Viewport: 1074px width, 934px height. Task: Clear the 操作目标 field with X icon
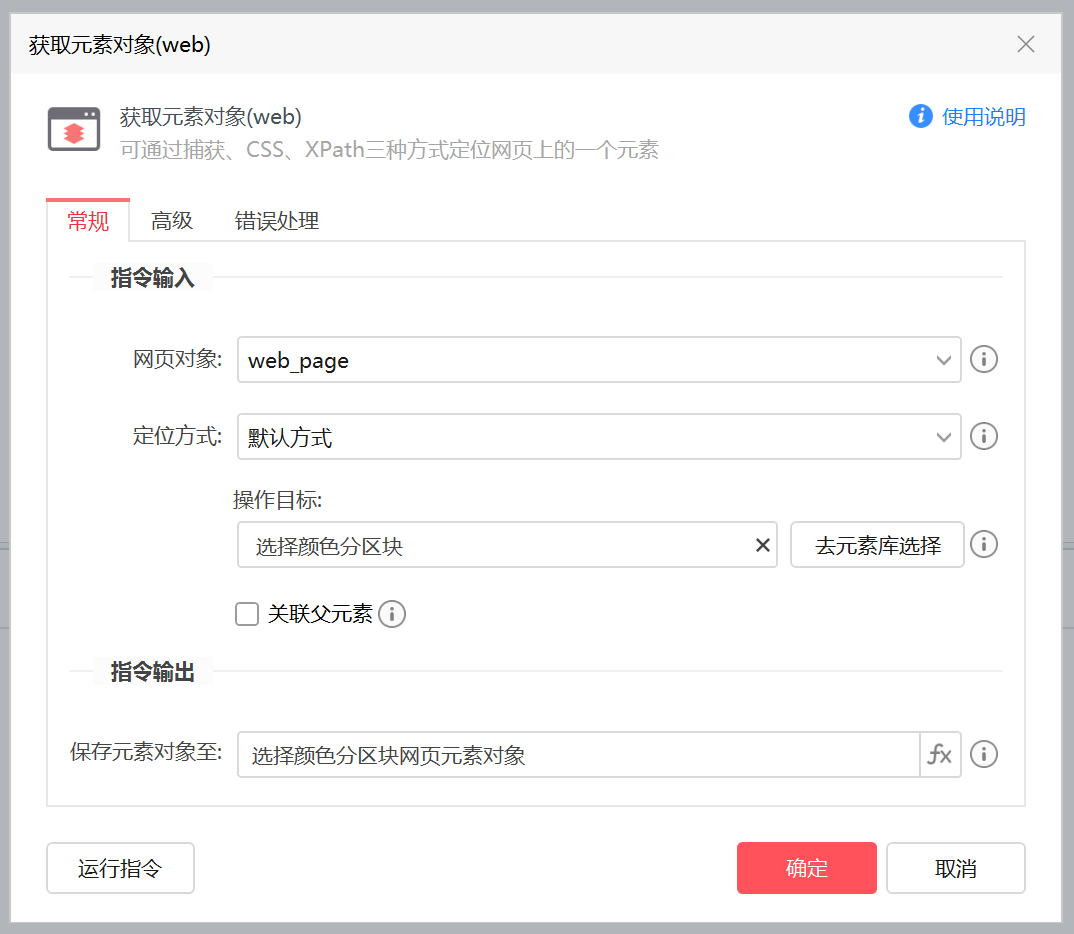pyautogui.click(x=762, y=545)
